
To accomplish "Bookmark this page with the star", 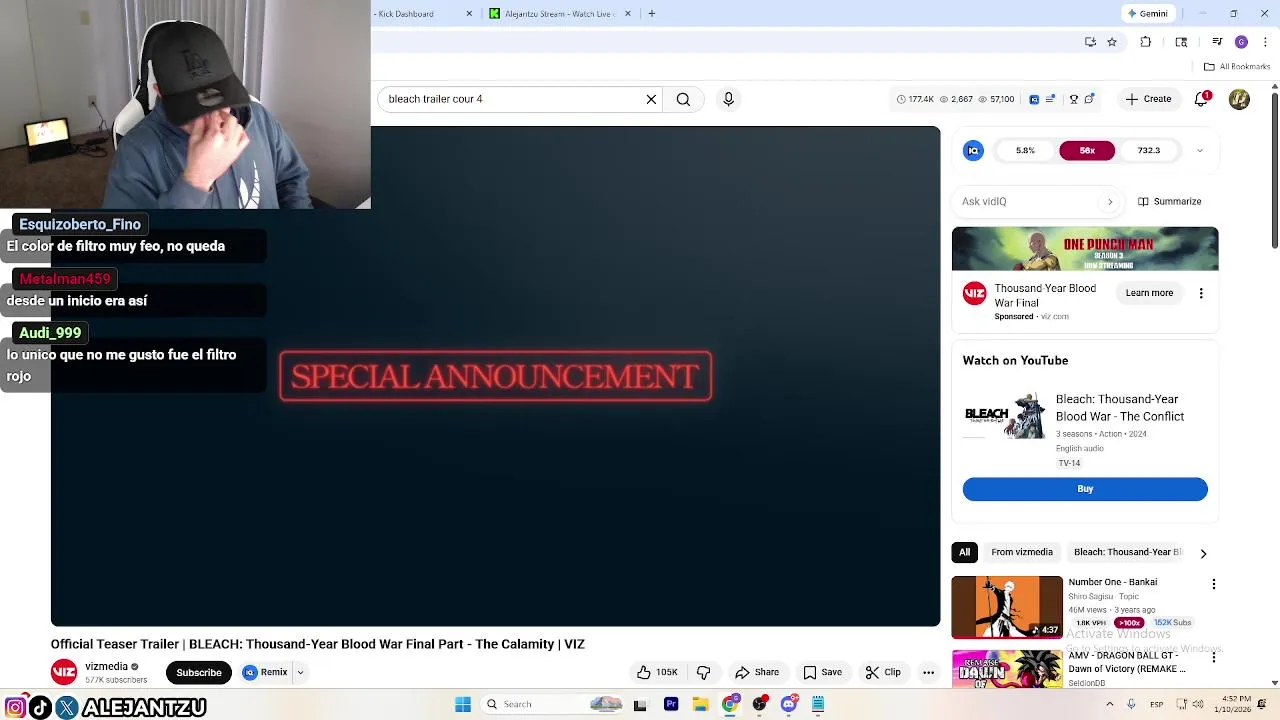I will point(1112,42).
